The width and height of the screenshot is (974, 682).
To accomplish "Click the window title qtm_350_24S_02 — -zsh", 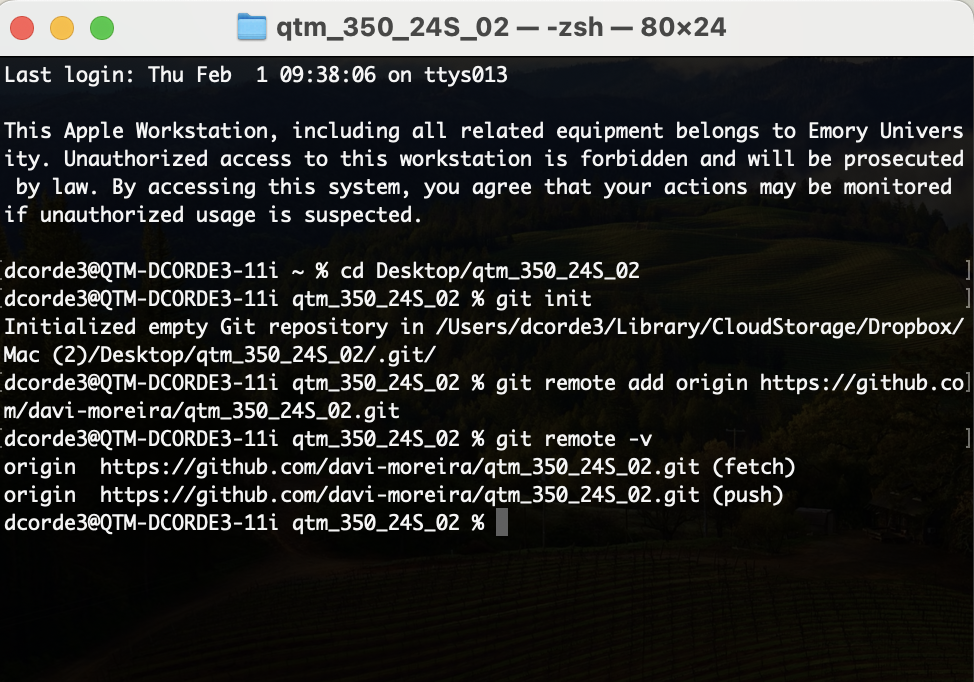I will click(x=500, y=27).
